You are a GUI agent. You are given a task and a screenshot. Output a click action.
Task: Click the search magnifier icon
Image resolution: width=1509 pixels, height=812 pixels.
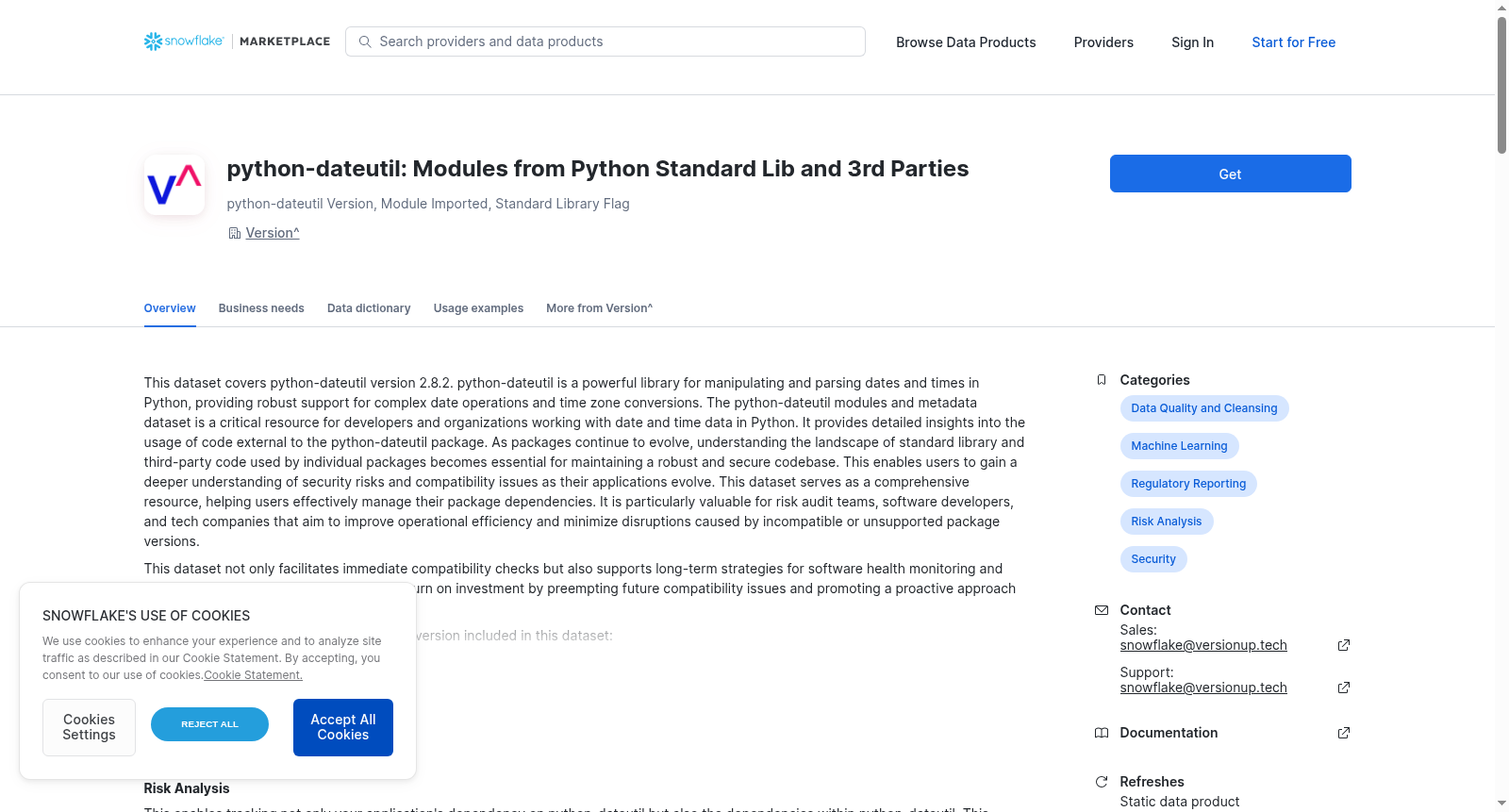365,41
